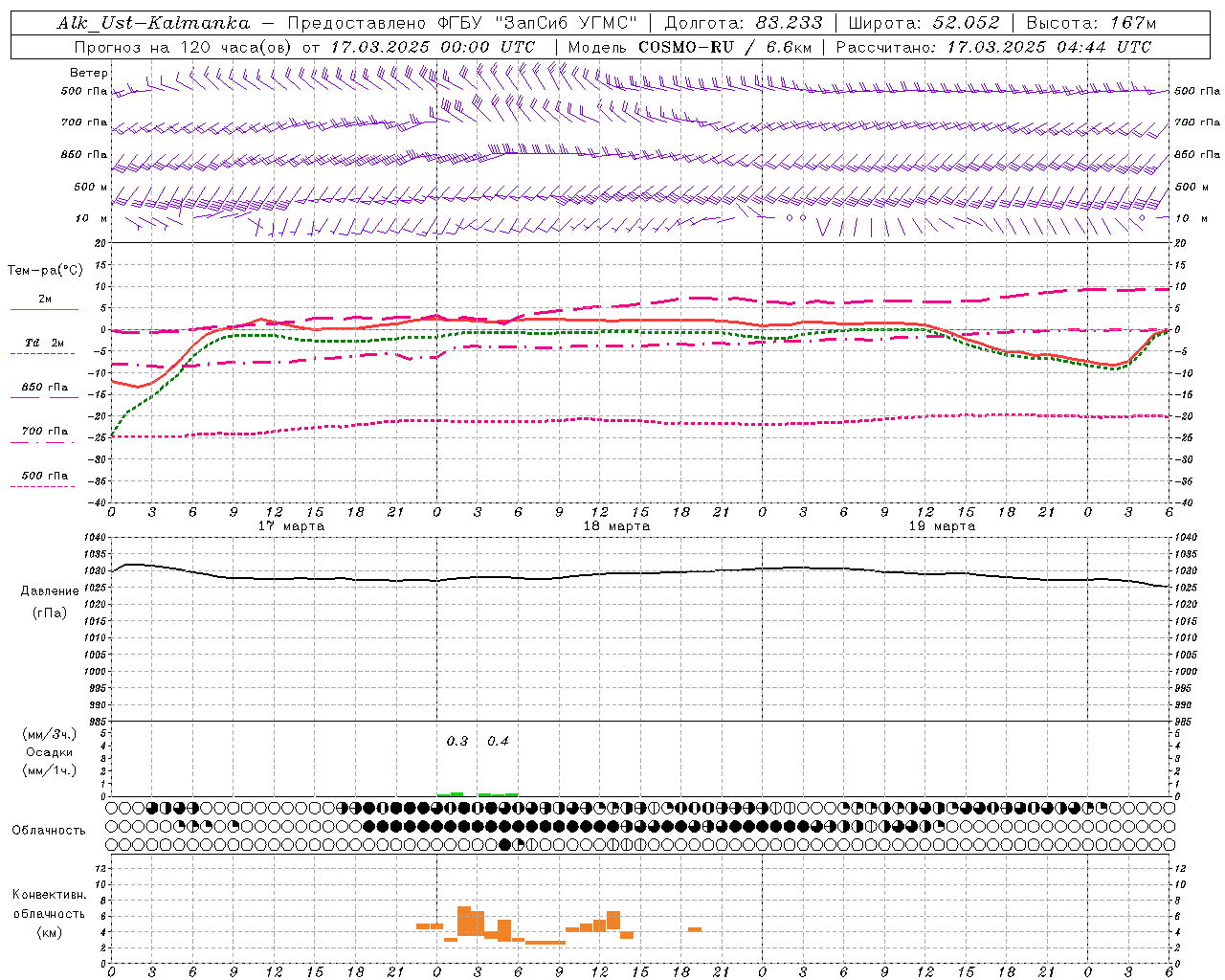
Task: Click the 'Облачность' cloud cover label
Action: (49, 831)
